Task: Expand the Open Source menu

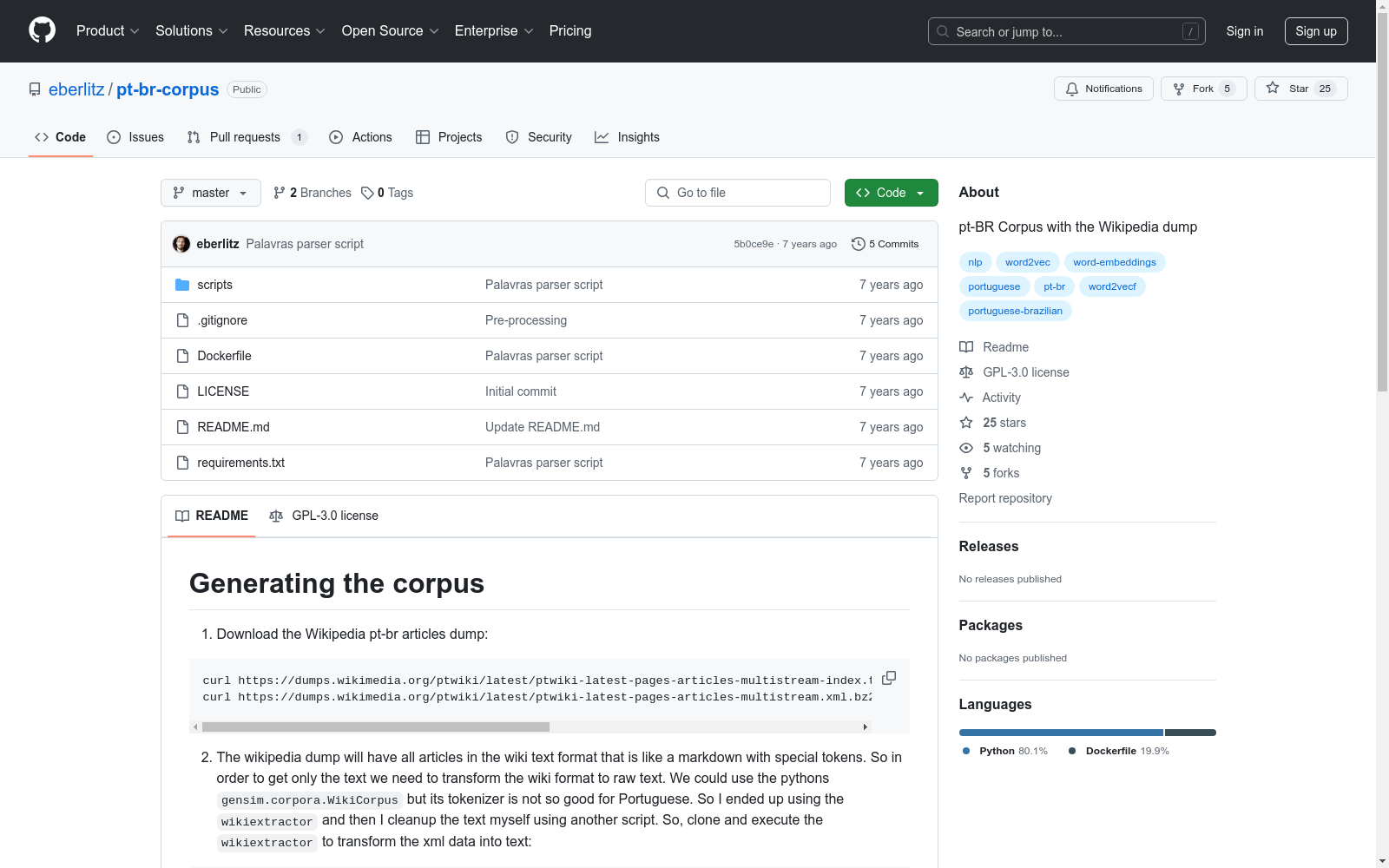Action: tap(391, 31)
